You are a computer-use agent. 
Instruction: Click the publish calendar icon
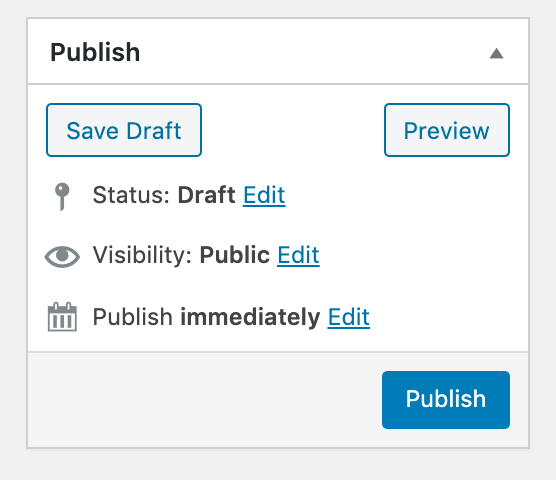pyautogui.click(x=62, y=317)
